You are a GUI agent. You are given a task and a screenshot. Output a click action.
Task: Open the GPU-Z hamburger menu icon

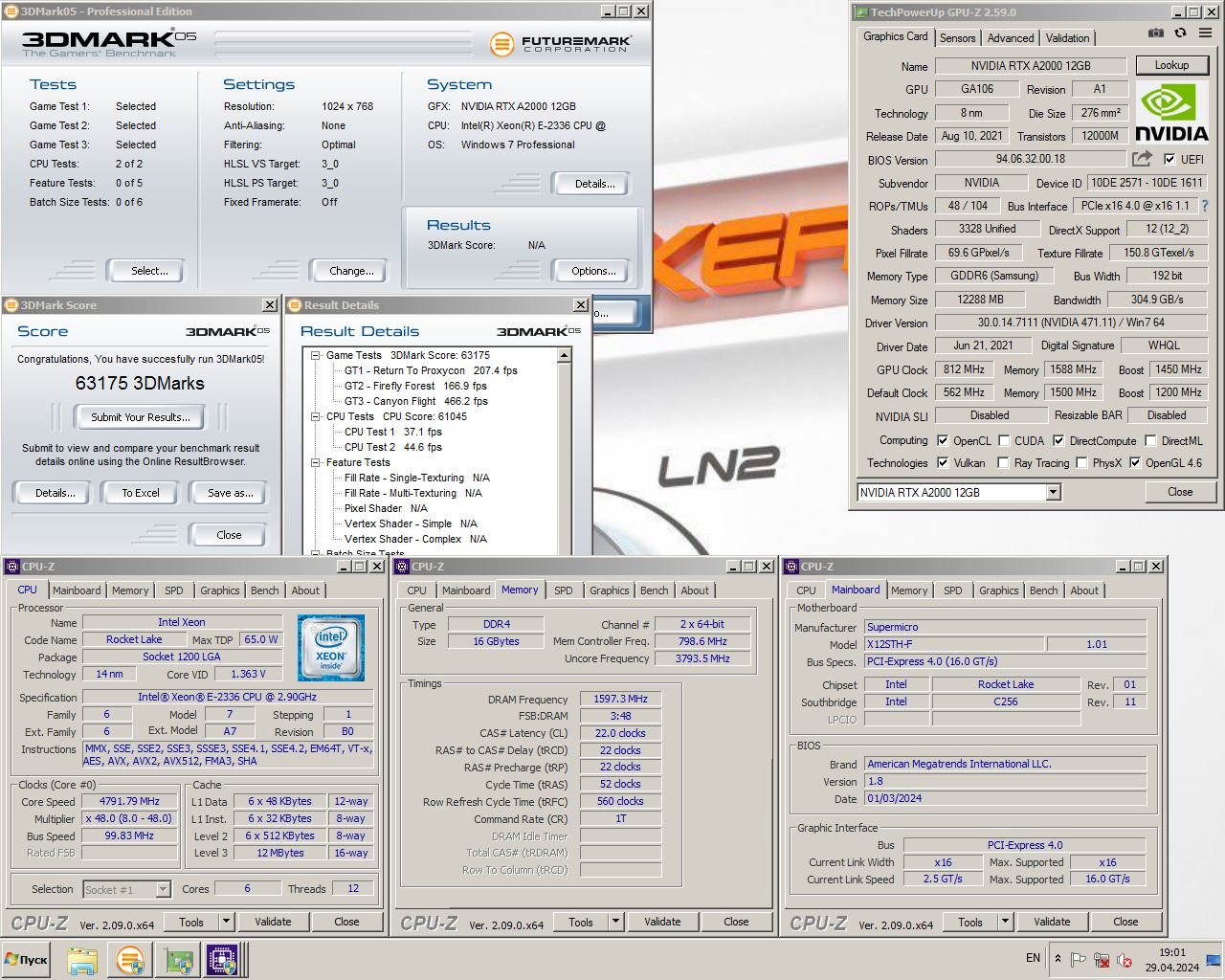(x=1206, y=33)
